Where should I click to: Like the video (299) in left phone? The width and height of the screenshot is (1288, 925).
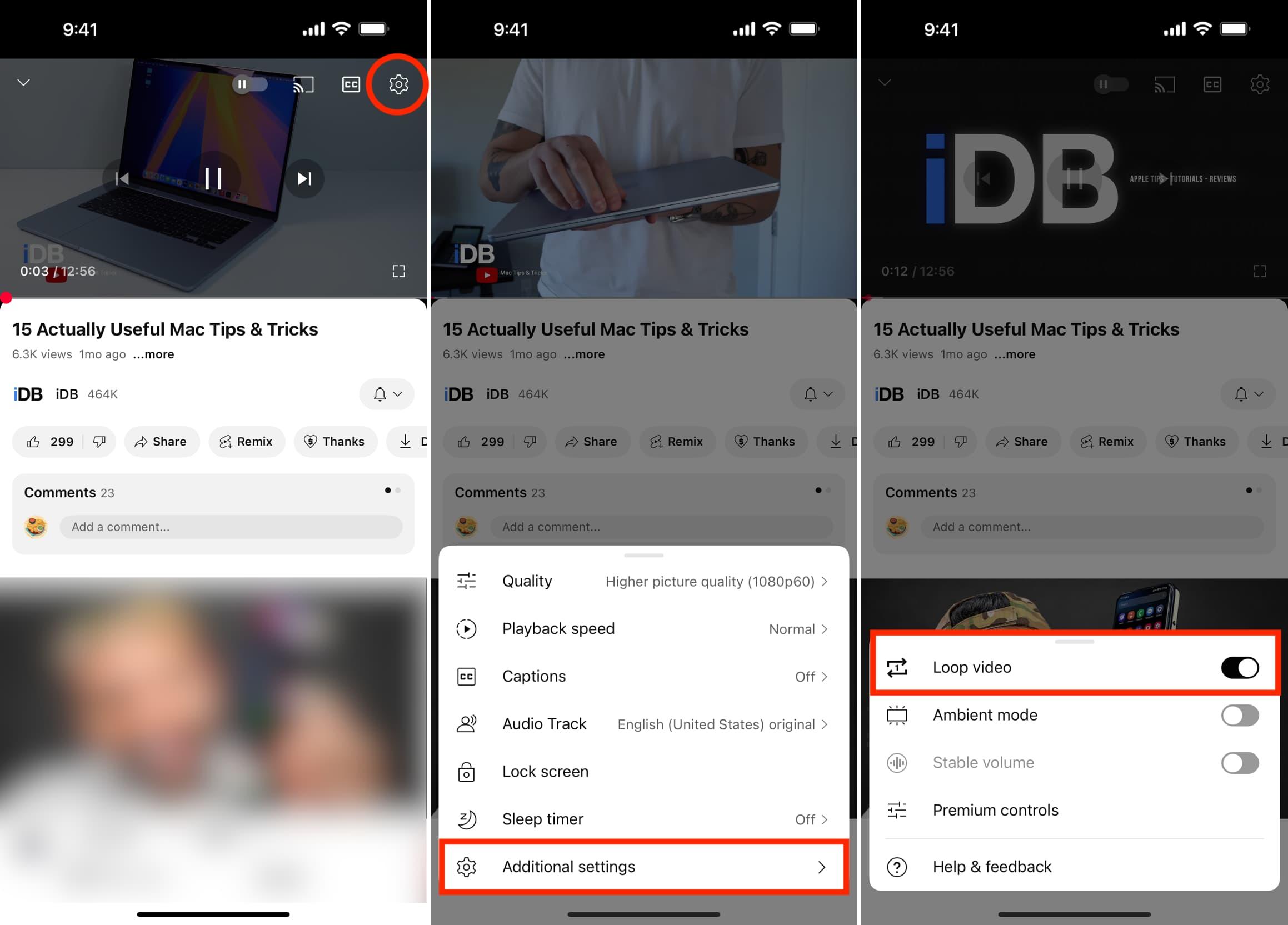(x=50, y=442)
